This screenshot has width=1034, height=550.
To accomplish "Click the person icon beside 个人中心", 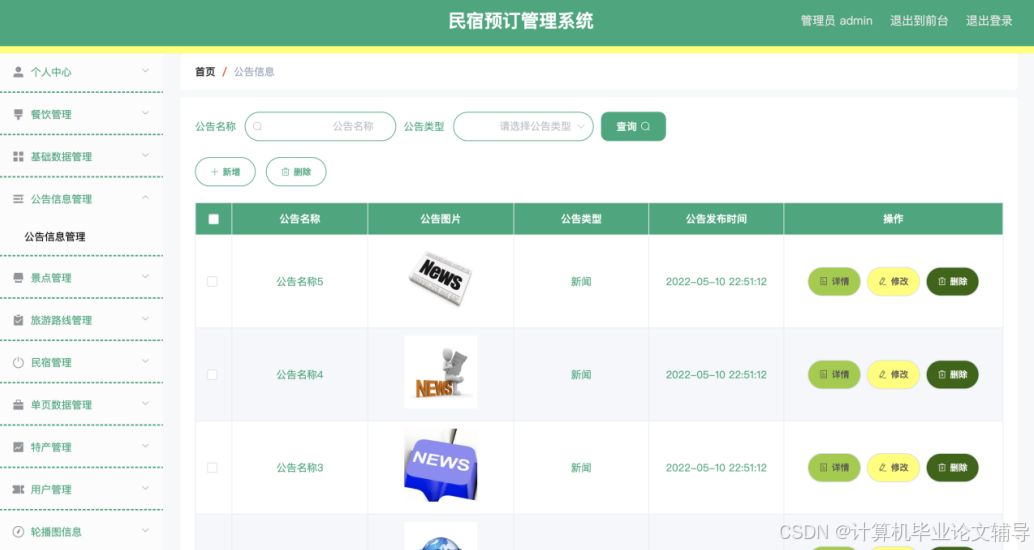I will [x=18, y=72].
